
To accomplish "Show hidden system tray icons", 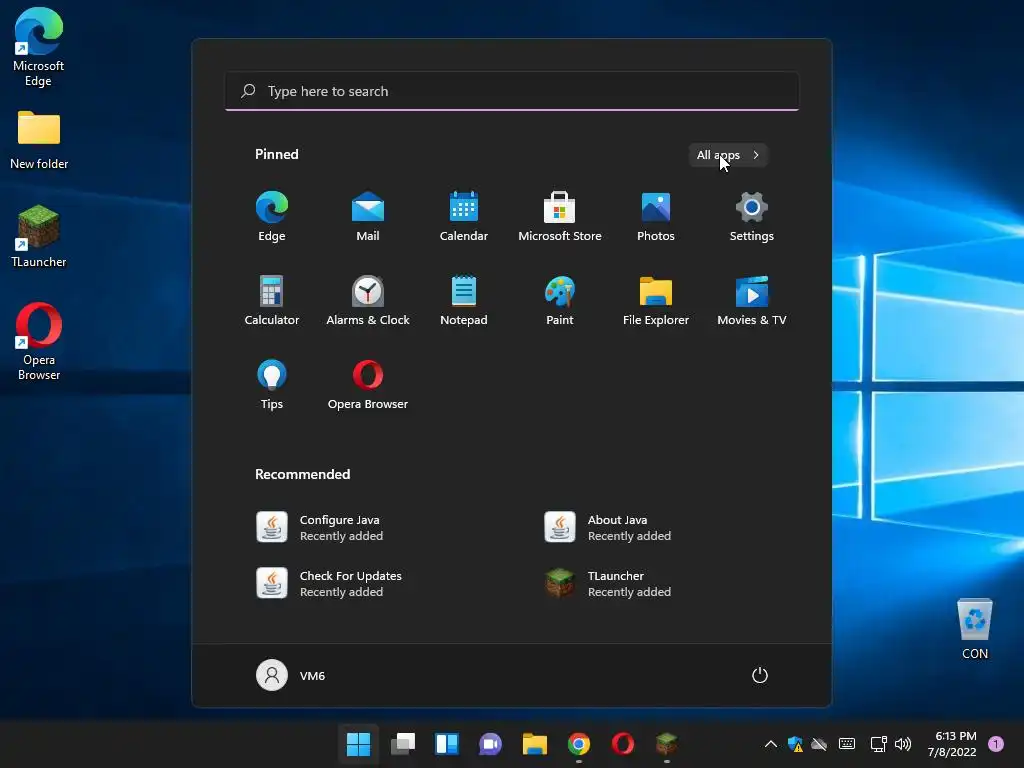I will pyautogui.click(x=771, y=744).
